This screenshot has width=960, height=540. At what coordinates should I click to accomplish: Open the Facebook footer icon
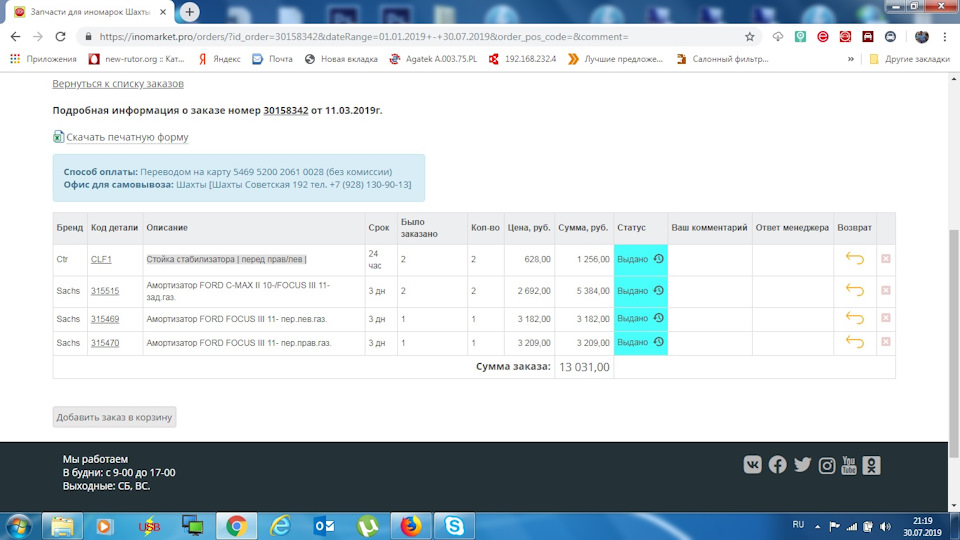[x=778, y=465]
